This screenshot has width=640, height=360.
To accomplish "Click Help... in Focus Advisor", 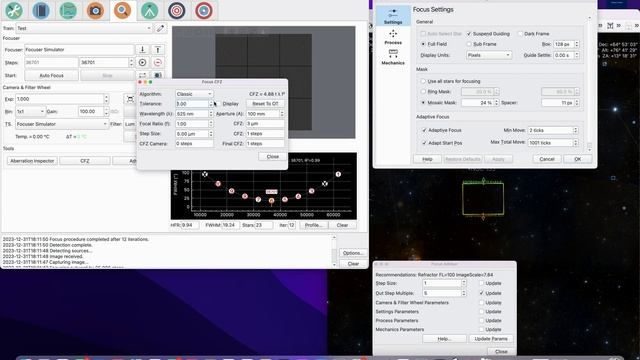I will point(444,339).
